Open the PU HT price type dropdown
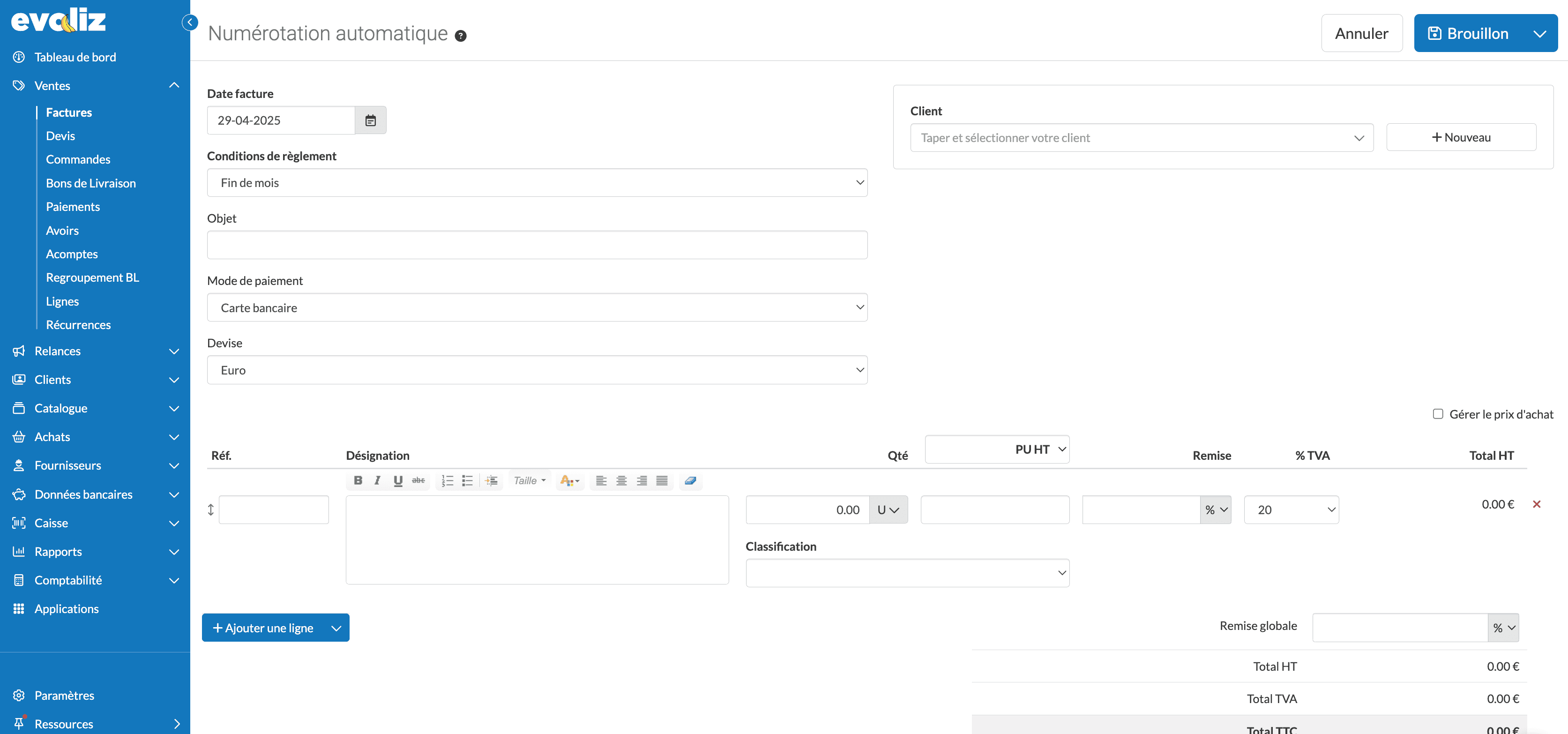 coord(997,449)
